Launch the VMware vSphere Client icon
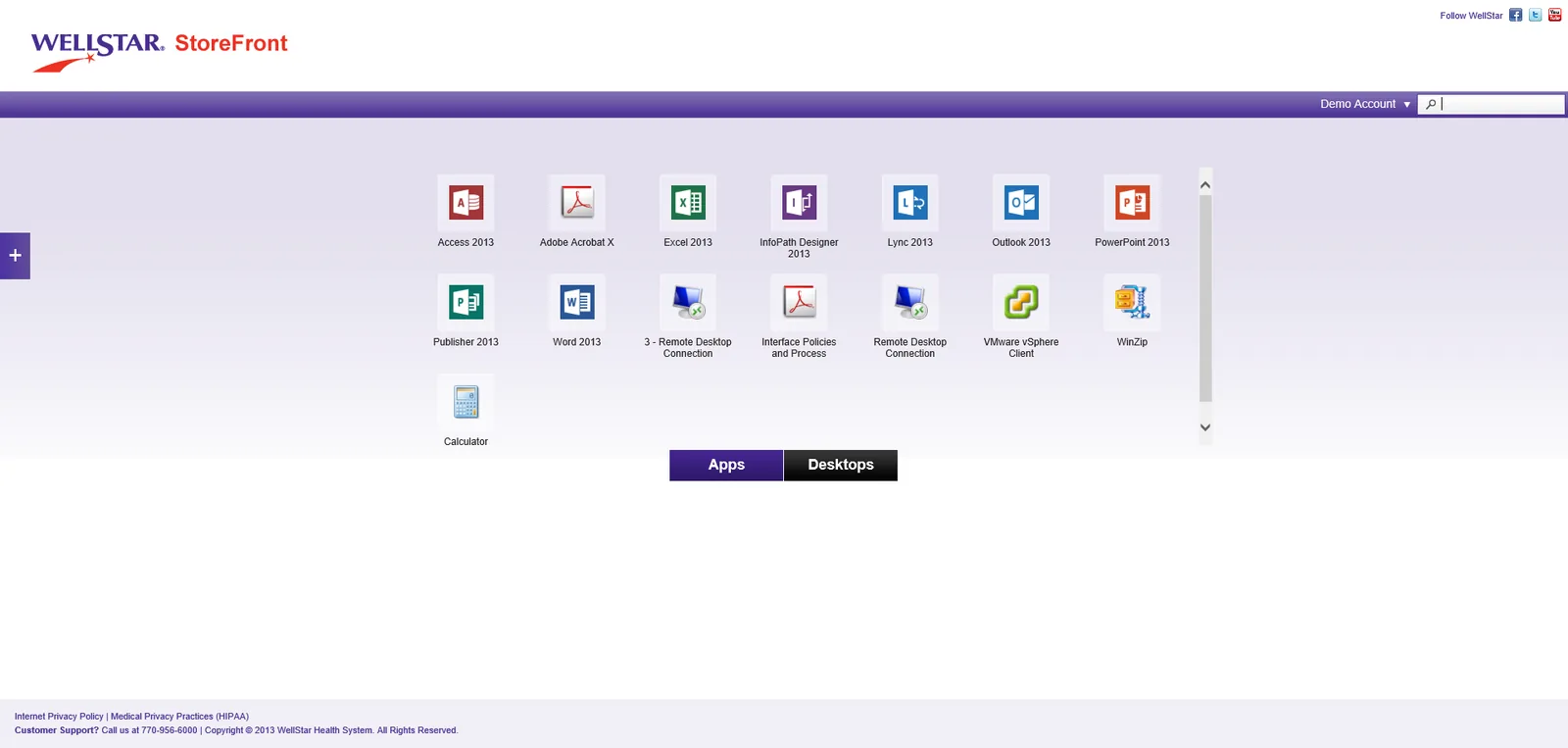The image size is (1568, 748). pyautogui.click(x=1021, y=303)
